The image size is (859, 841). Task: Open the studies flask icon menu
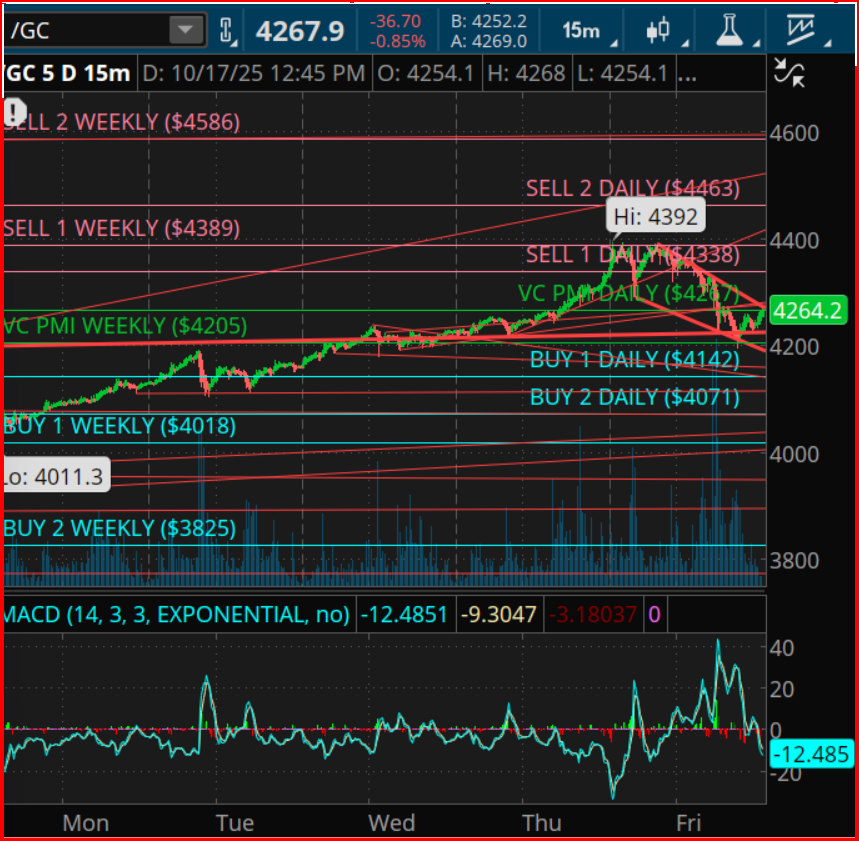733,30
